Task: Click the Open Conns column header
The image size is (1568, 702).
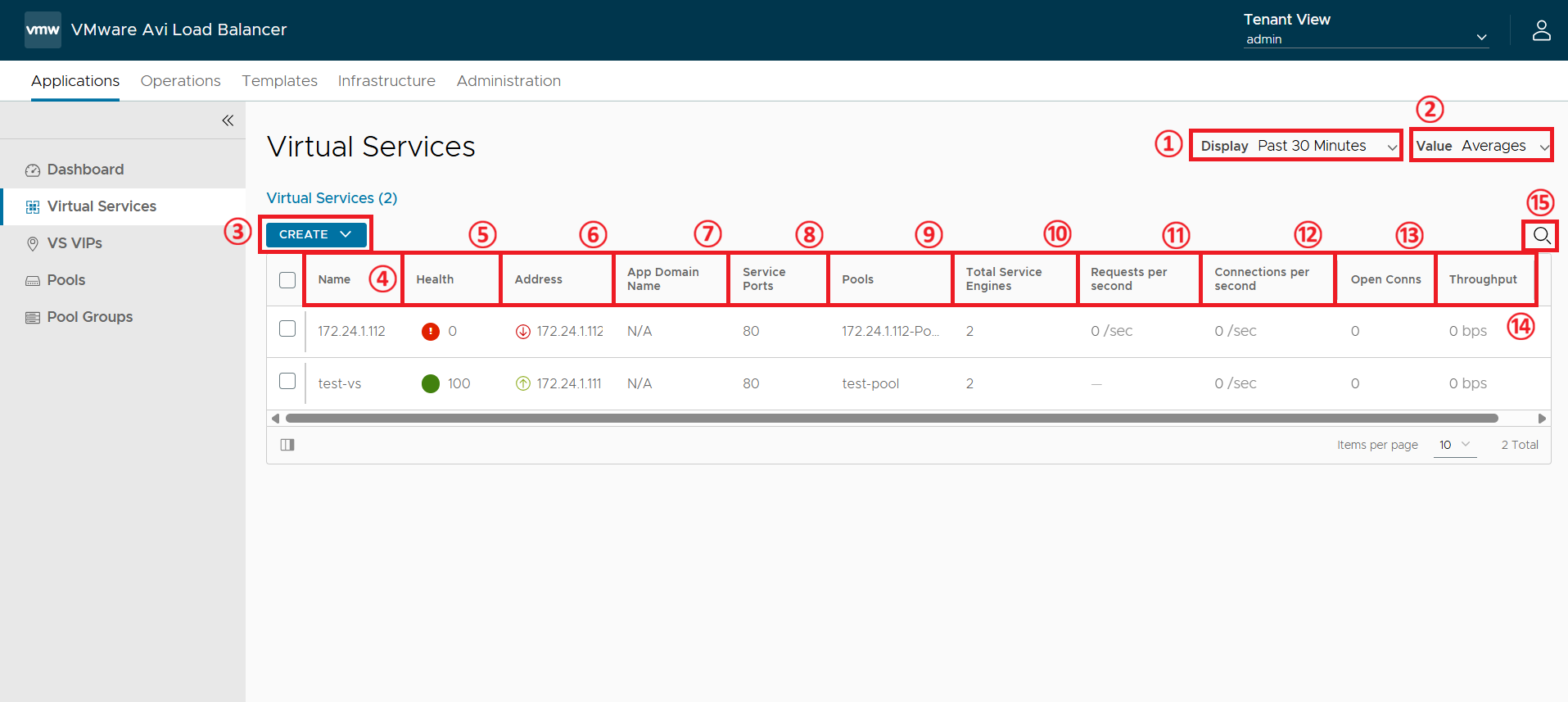Action: tap(1385, 279)
